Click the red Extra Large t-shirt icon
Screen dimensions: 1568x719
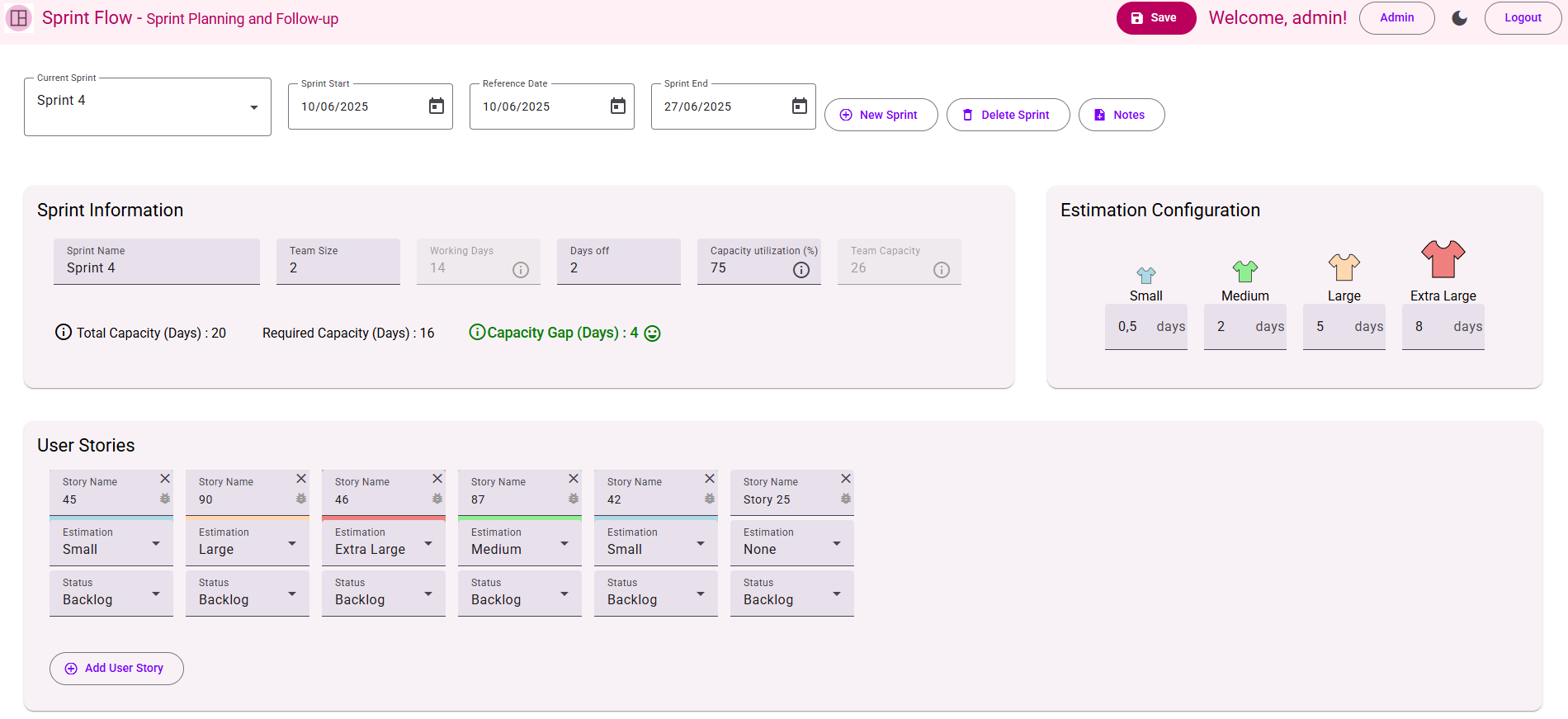[1443, 260]
